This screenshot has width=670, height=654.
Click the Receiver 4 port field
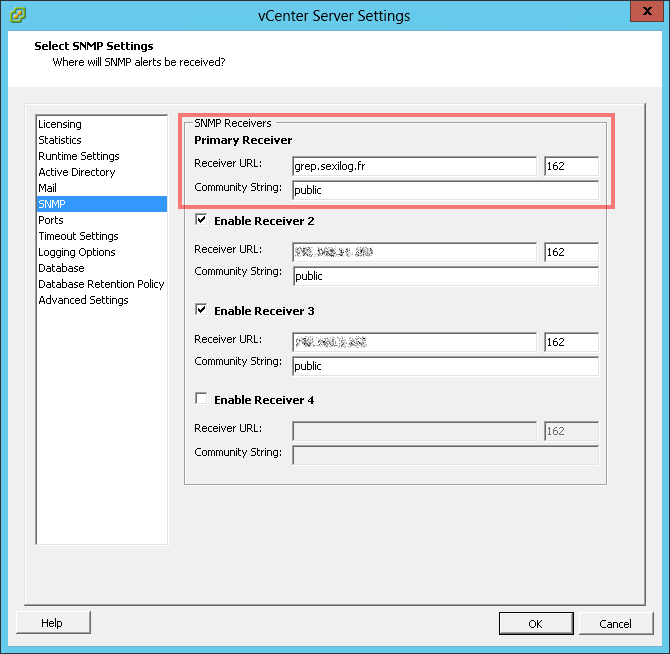(571, 431)
